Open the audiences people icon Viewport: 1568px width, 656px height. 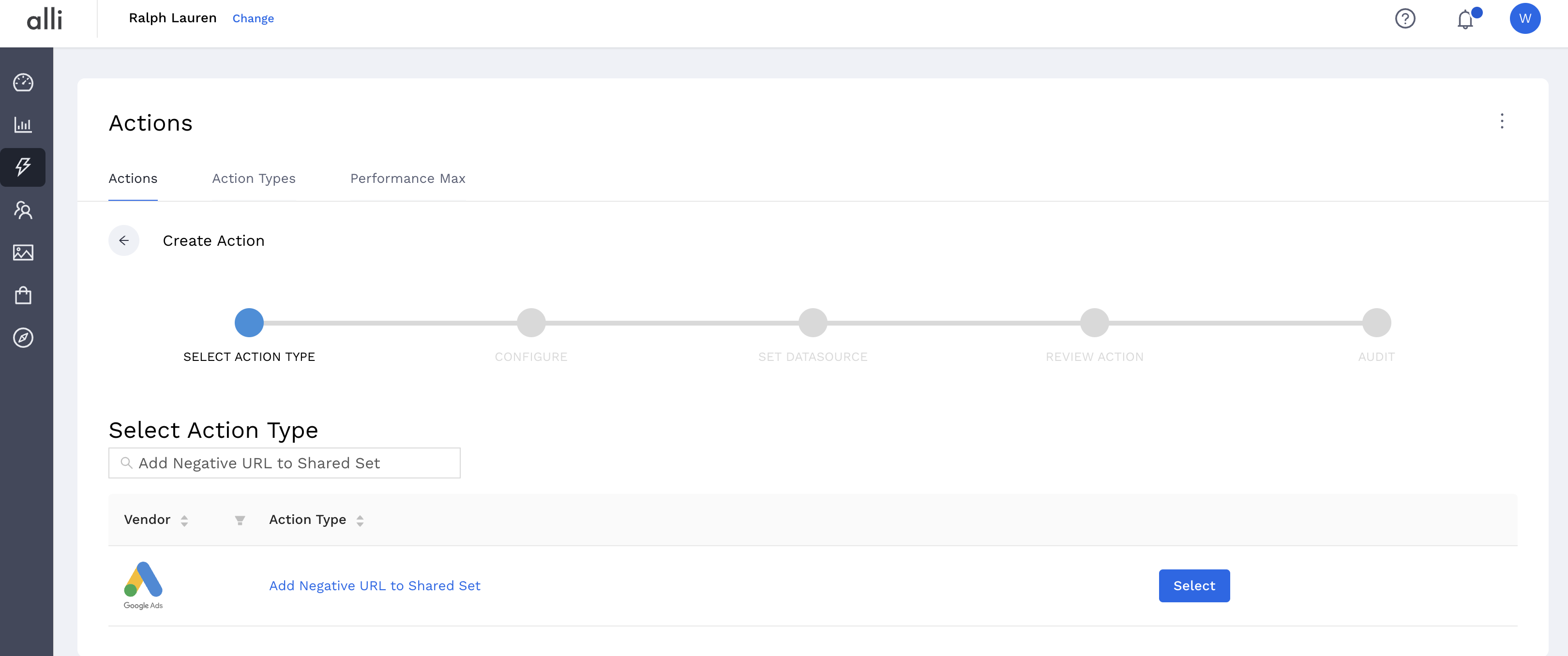coord(23,210)
